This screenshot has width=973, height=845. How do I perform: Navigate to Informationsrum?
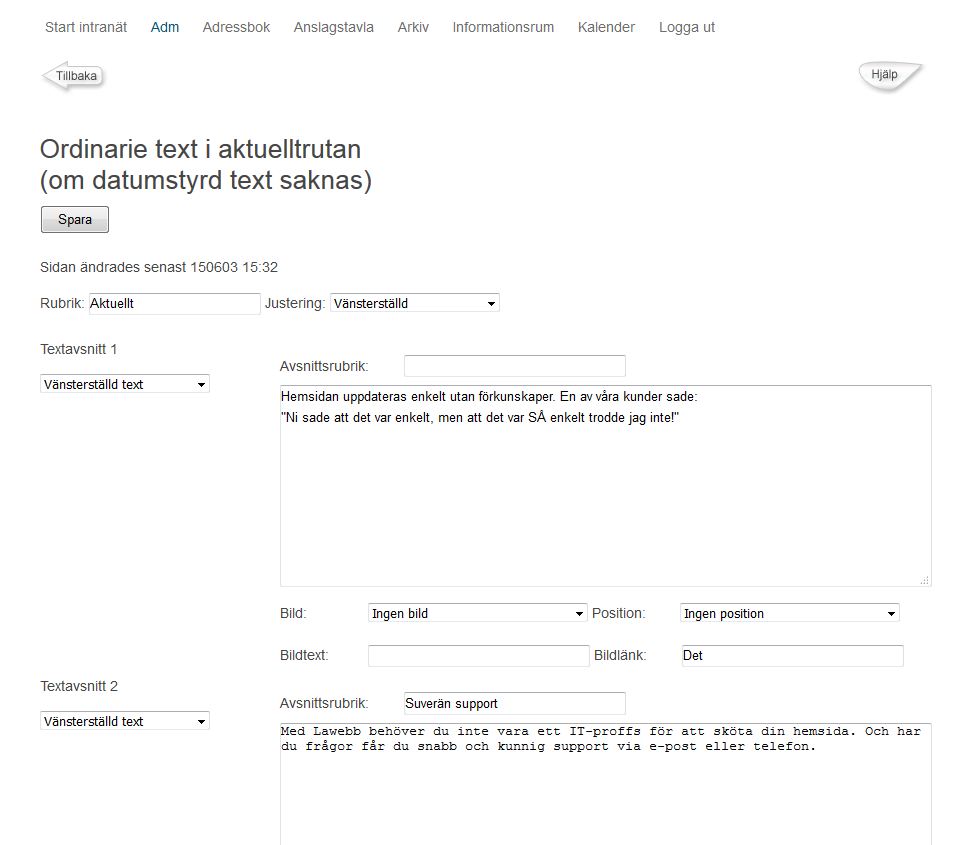[503, 27]
